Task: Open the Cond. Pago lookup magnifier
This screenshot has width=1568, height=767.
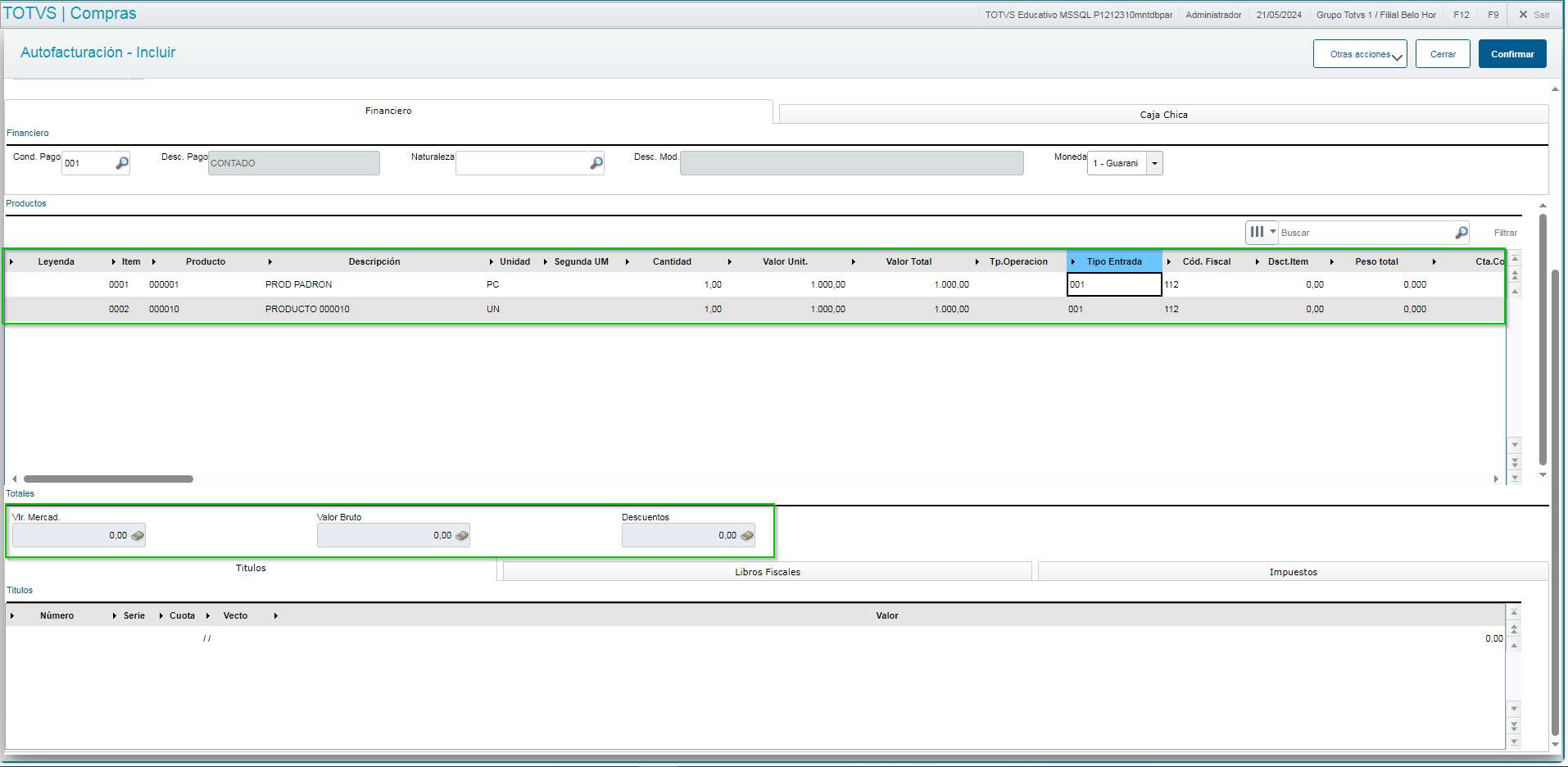Action: pos(122,163)
